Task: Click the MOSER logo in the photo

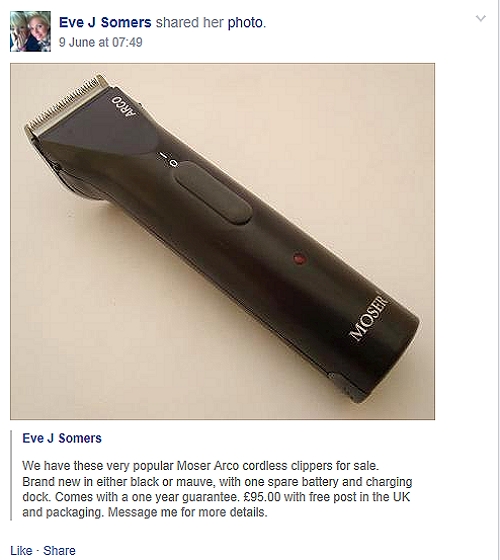Action: (369, 318)
